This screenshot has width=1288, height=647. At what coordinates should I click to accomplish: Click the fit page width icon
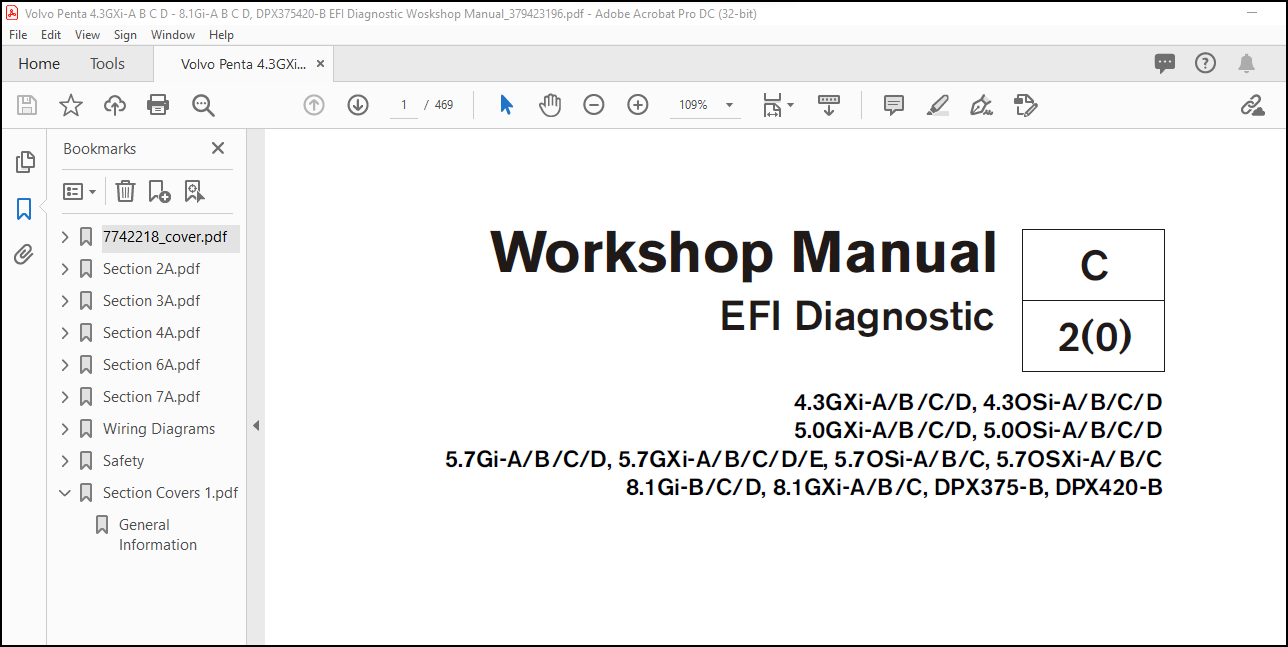[772, 105]
